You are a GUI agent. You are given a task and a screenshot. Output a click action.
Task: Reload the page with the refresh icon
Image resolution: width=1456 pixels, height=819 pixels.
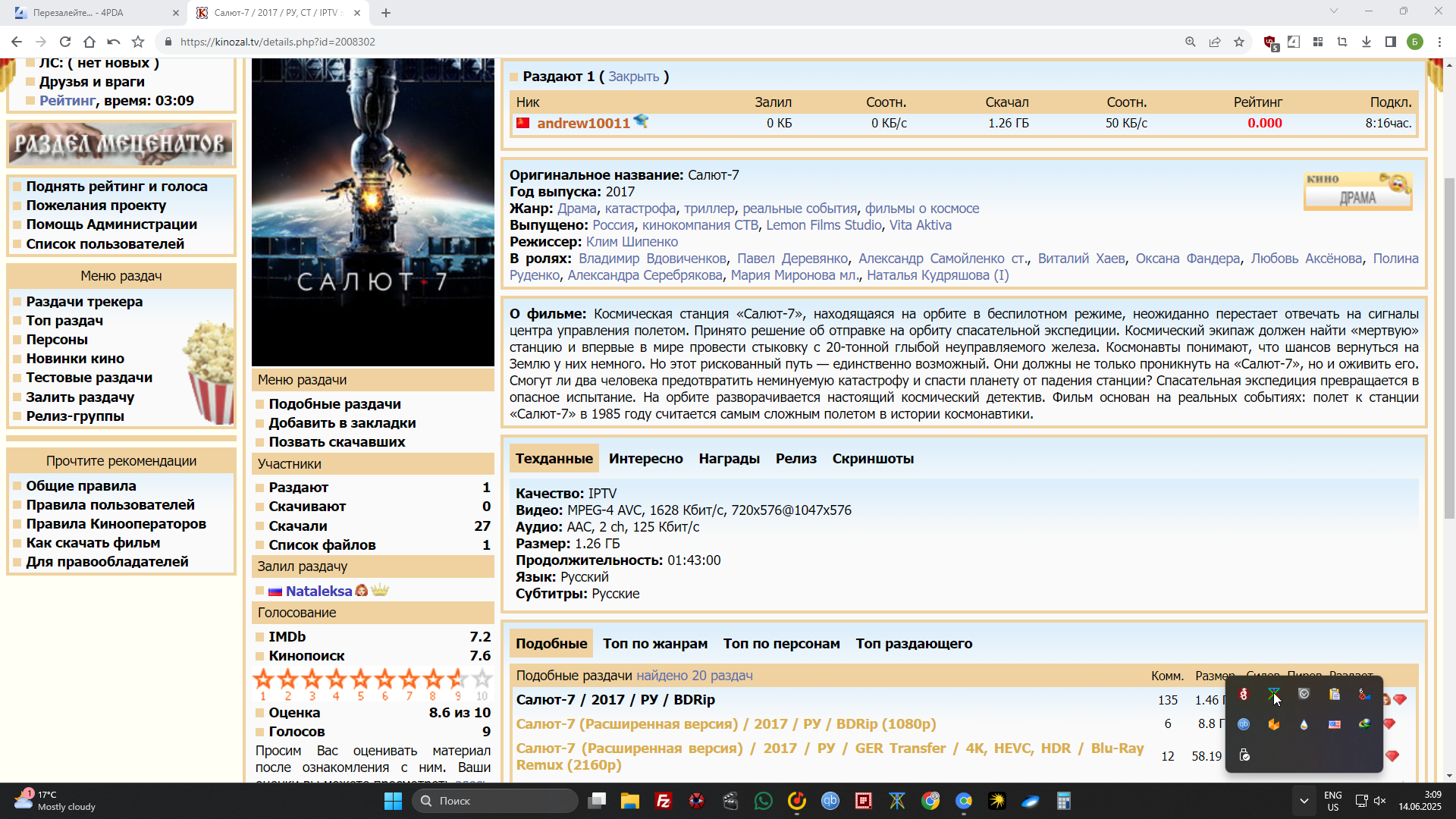coord(65,42)
